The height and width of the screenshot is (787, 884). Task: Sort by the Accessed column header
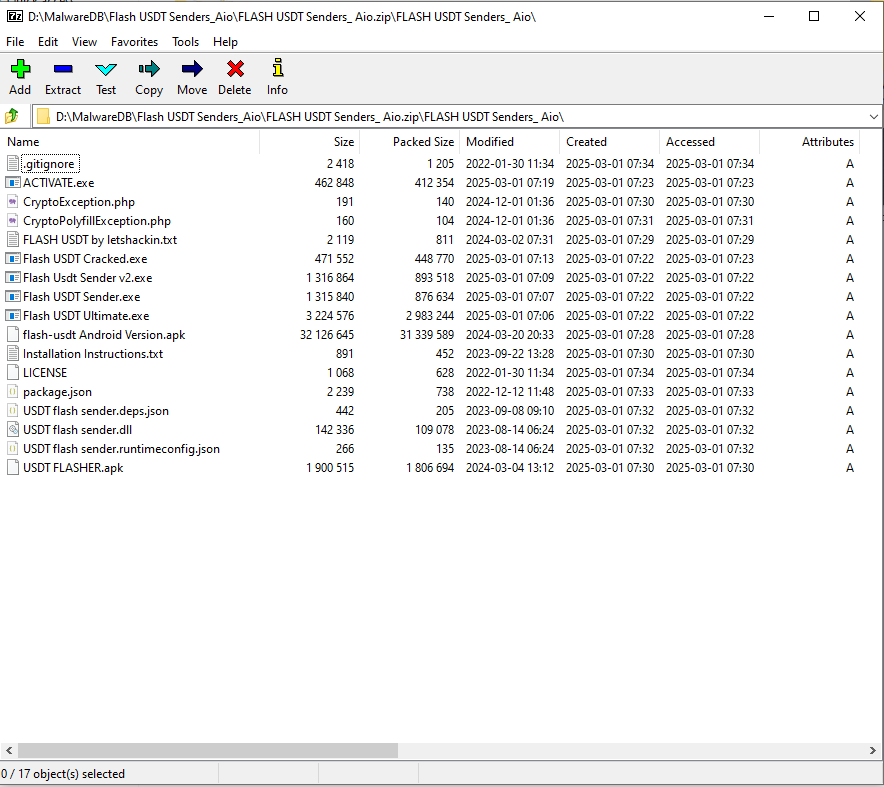tap(709, 142)
